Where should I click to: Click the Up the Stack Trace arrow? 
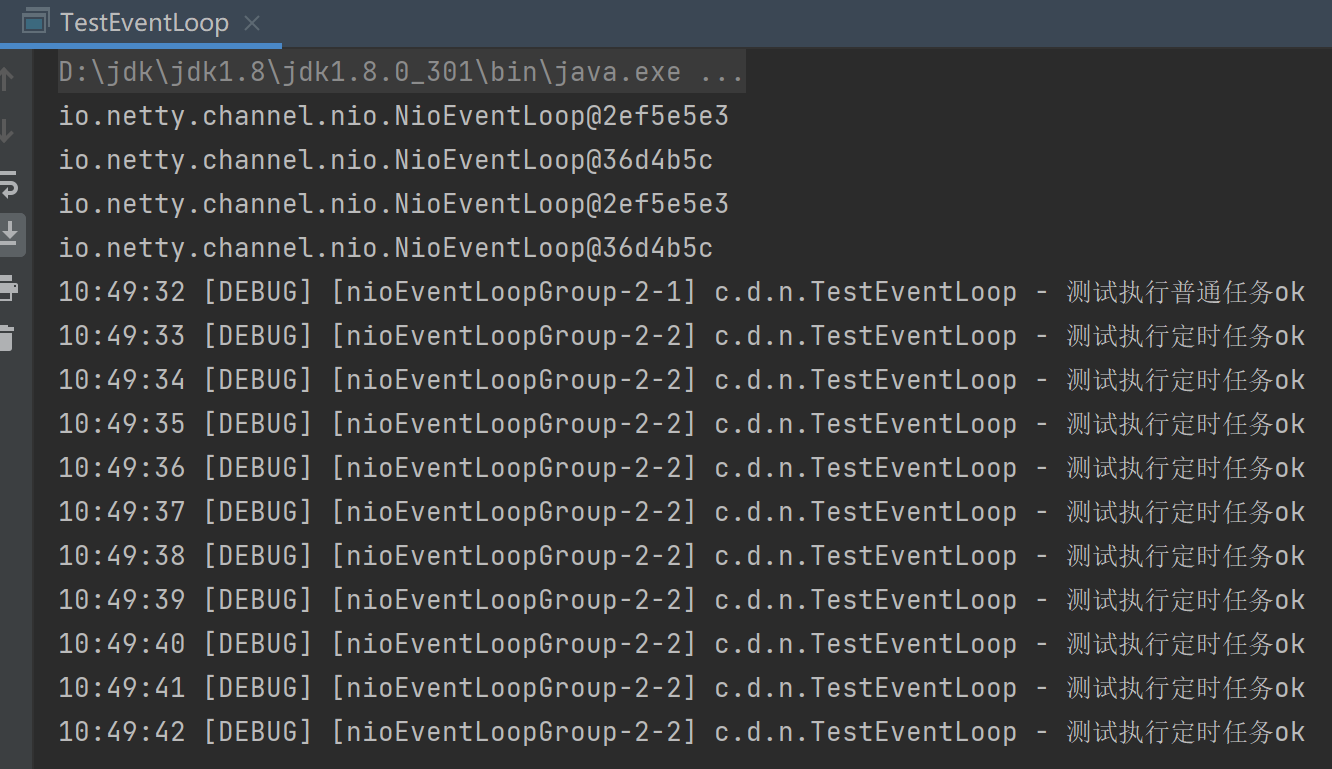point(8,79)
